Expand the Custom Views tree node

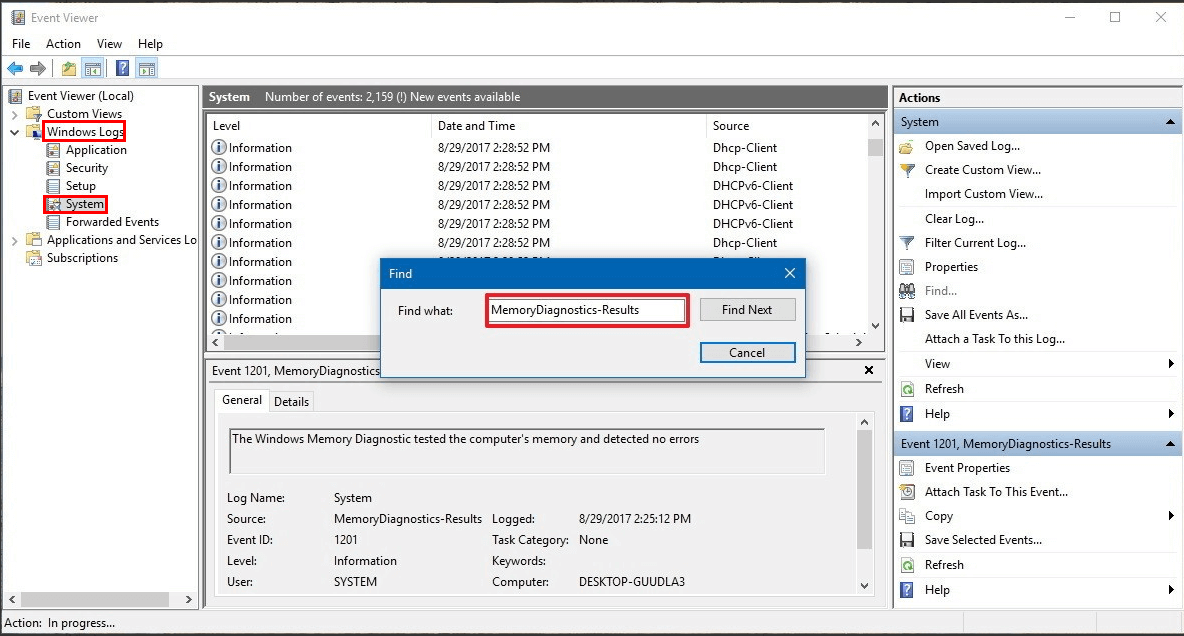[x=14, y=114]
